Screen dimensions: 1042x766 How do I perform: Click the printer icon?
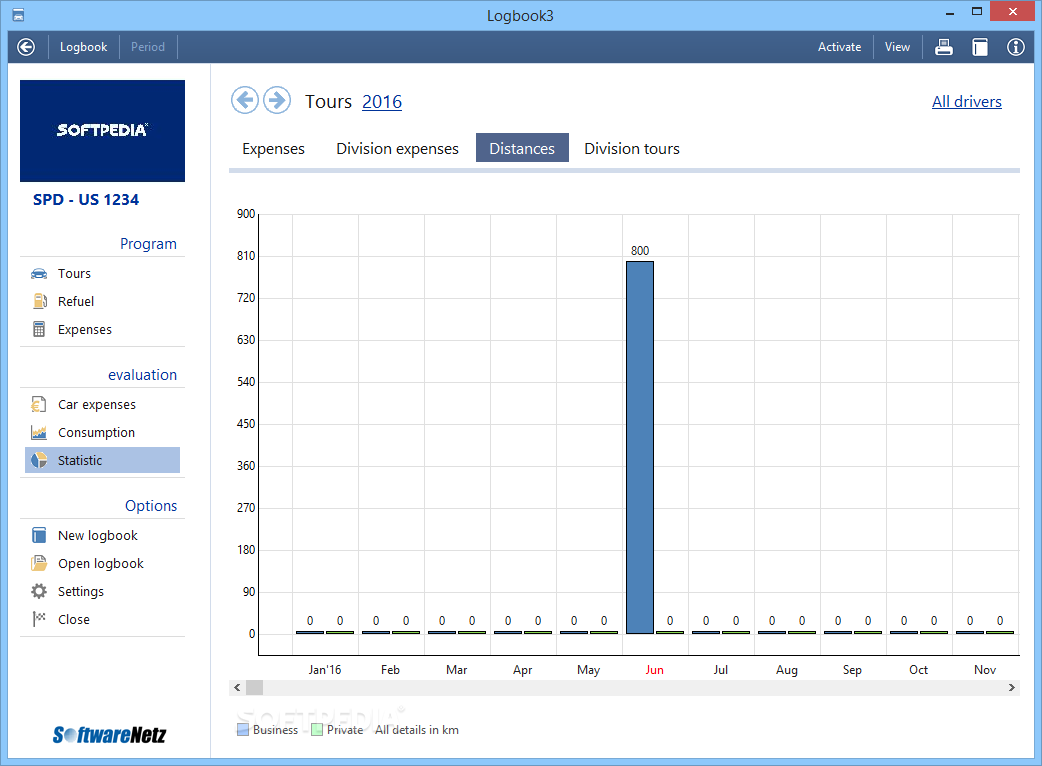(x=944, y=47)
